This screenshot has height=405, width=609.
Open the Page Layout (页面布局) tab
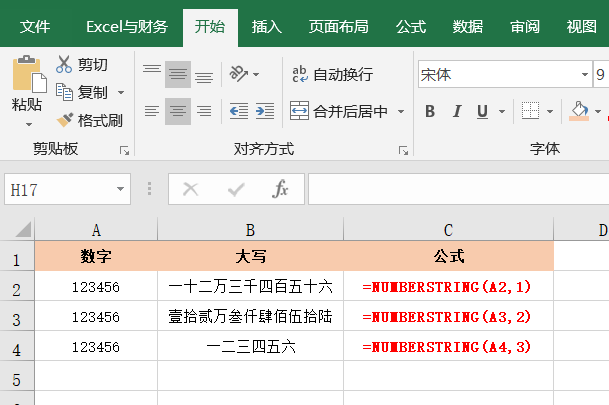(339, 27)
